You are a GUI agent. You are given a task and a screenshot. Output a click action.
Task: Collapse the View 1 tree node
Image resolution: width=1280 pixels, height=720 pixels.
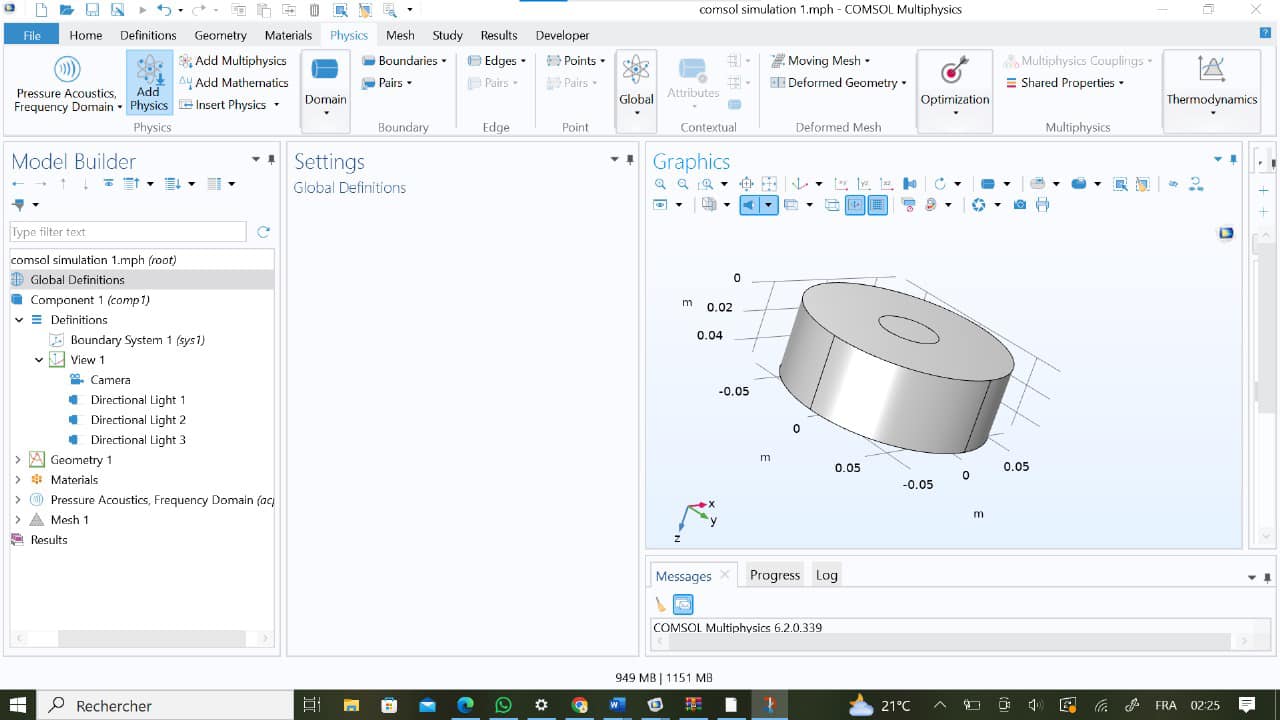(x=39, y=360)
